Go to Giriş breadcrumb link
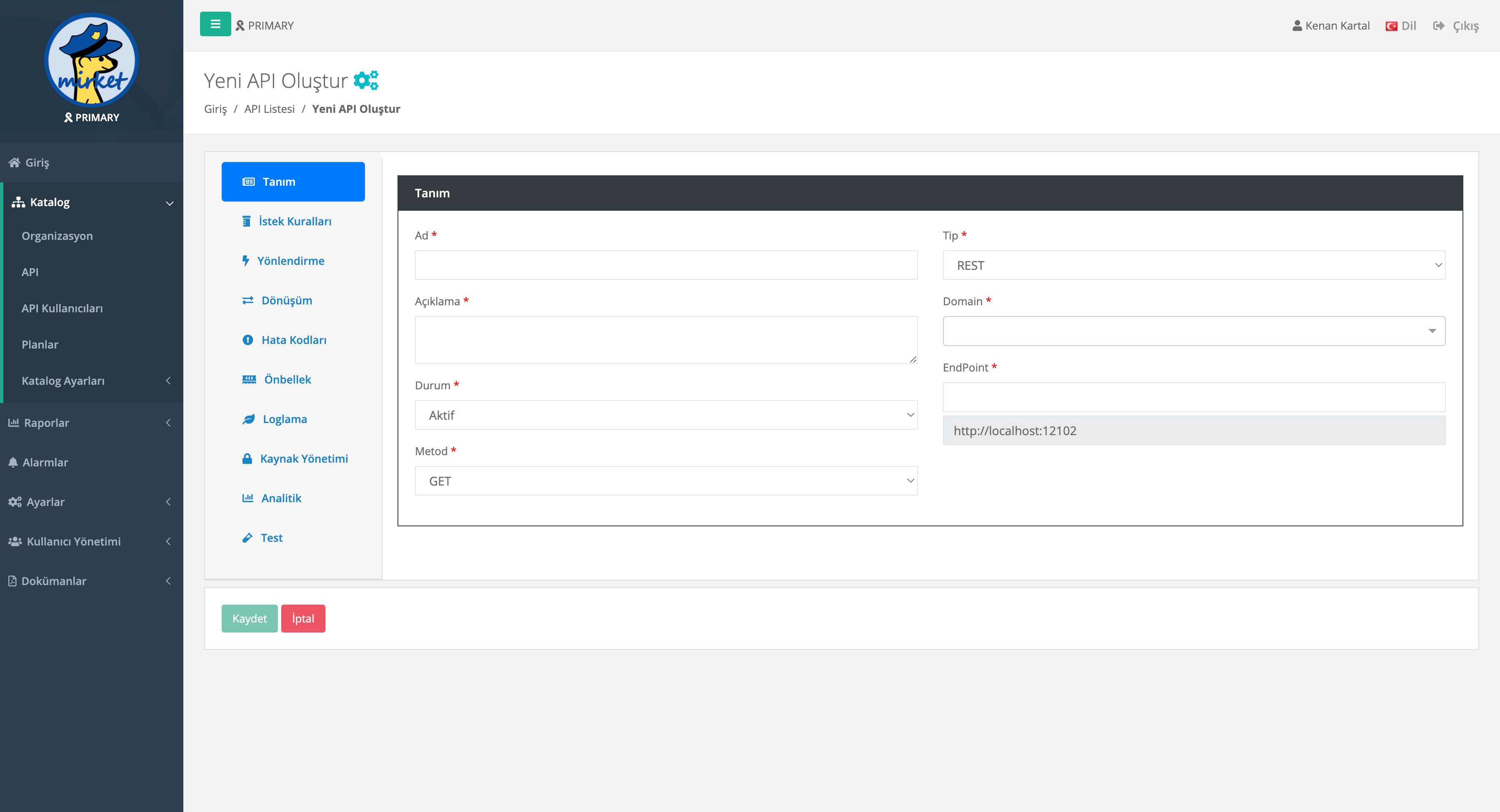Image resolution: width=1500 pixels, height=812 pixels. (215, 109)
